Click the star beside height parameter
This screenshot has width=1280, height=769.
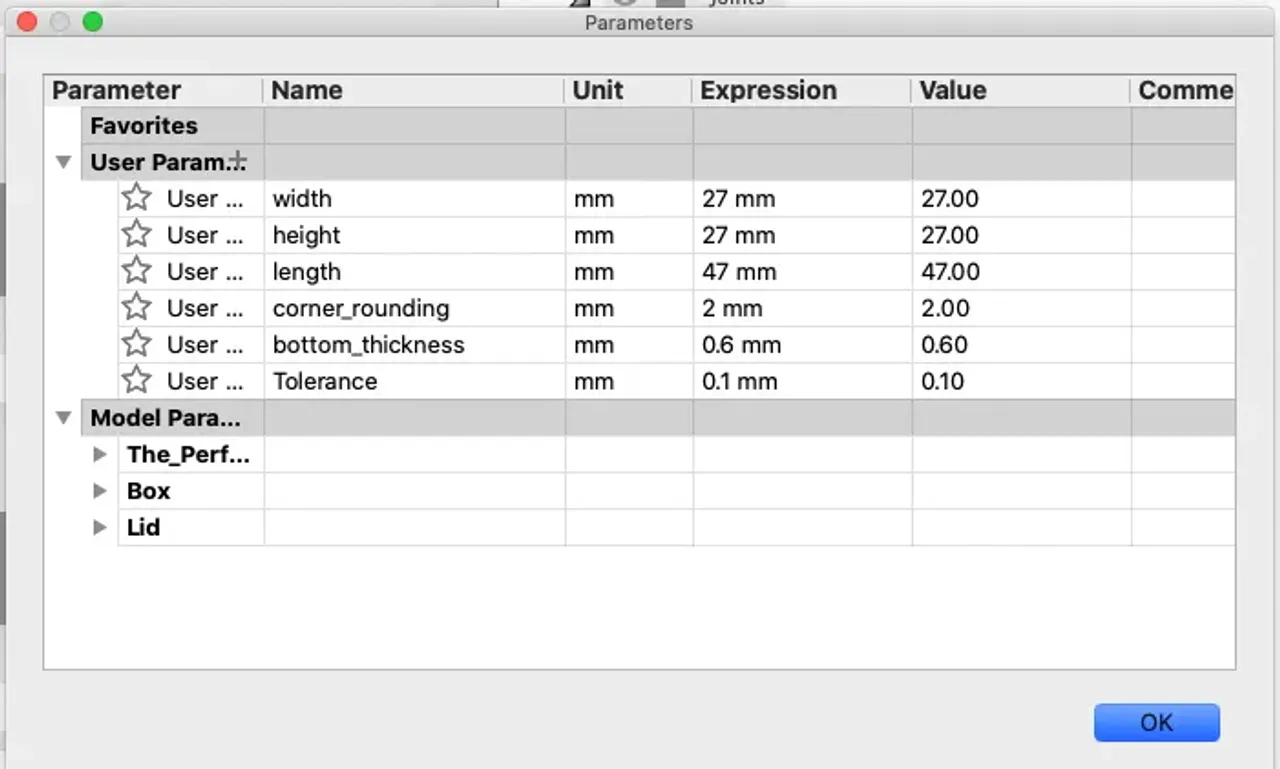click(x=136, y=235)
